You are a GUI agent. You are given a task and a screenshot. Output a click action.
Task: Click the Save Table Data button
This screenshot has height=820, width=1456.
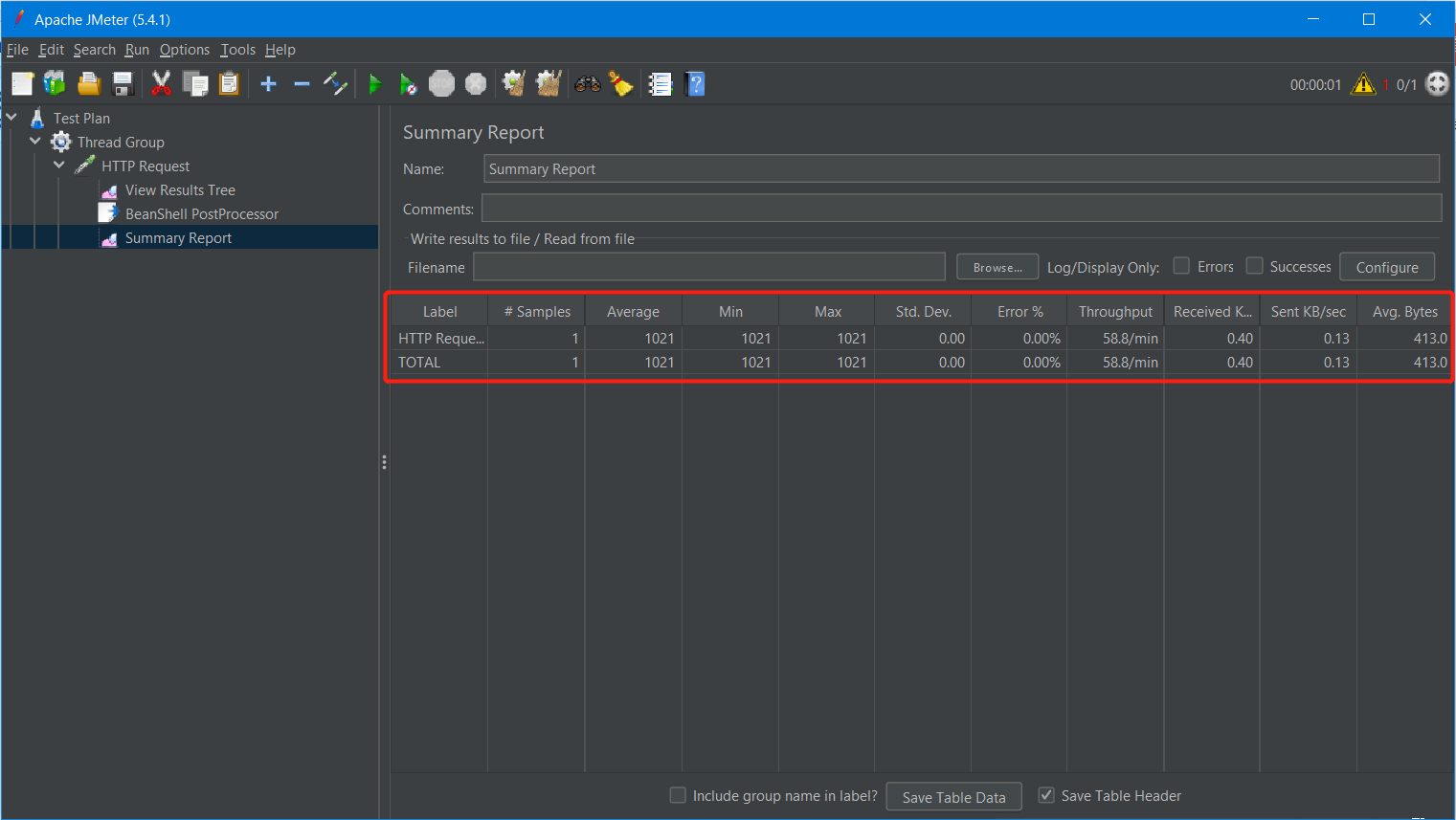(954, 797)
